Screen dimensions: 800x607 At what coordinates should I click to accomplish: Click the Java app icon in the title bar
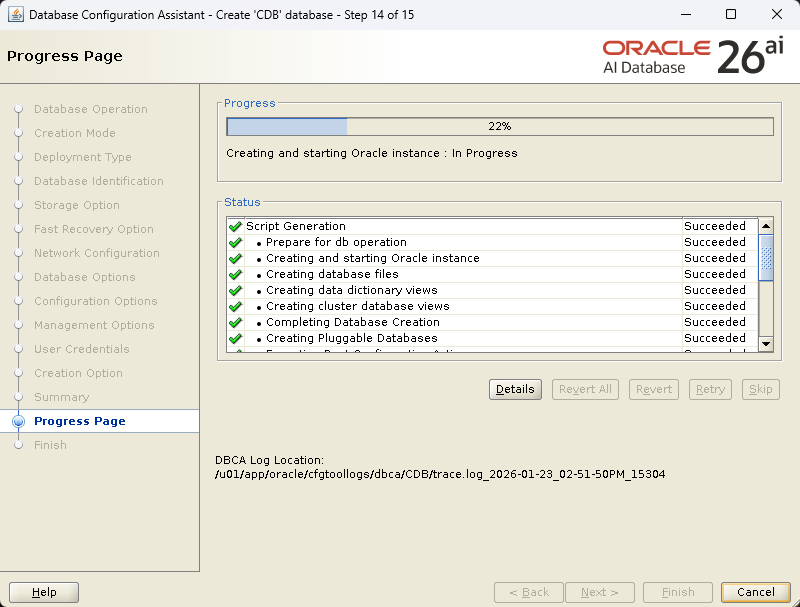pyautogui.click(x=15, y=14)
